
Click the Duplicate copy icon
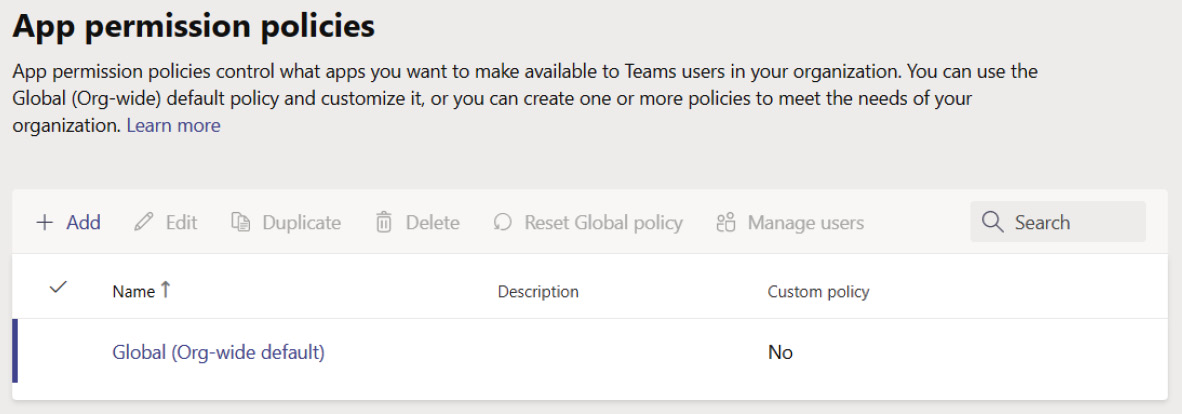[240, 223]
